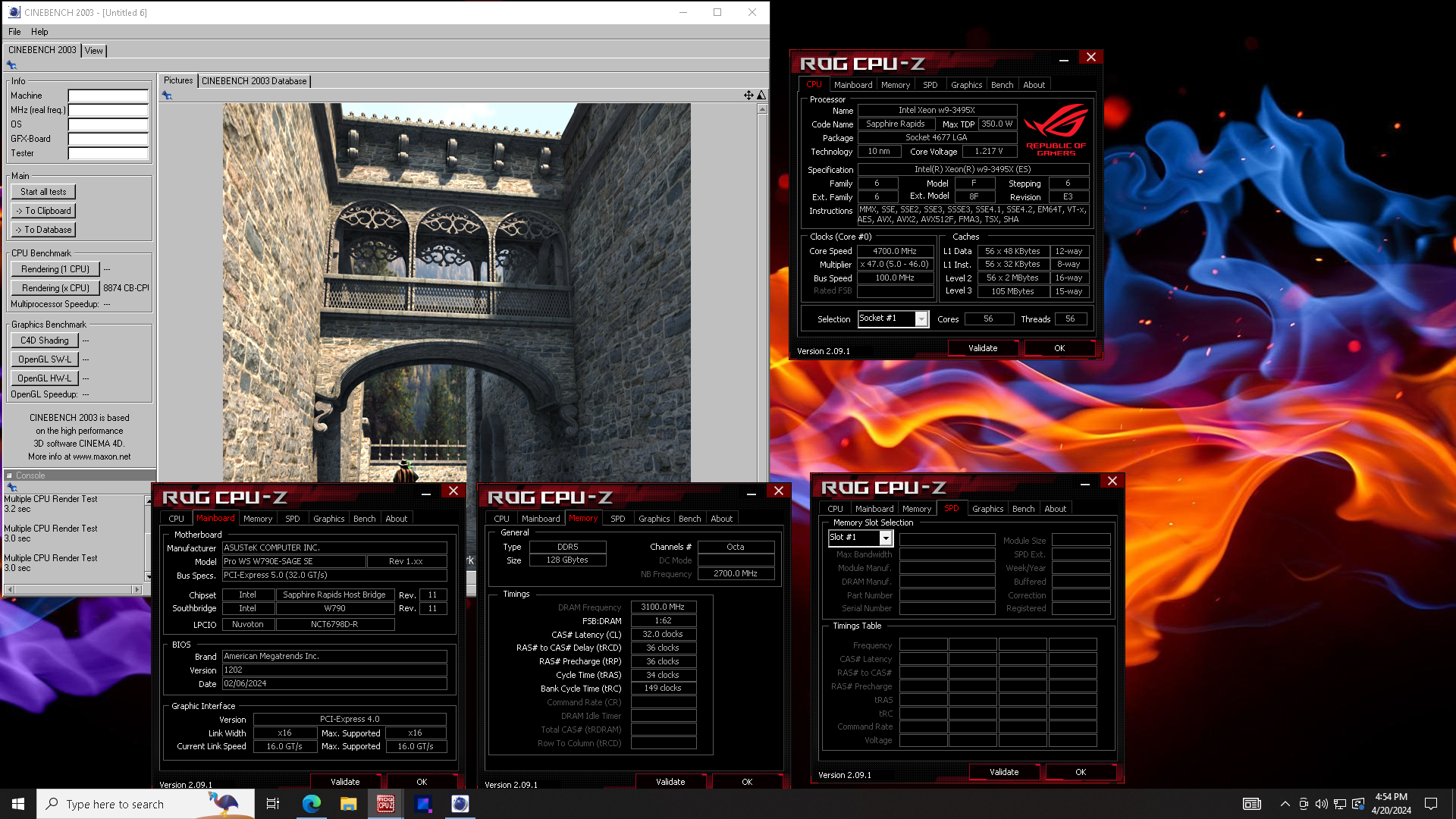The width and height of the screenshot is (1456, 819).
Task: Open the Socket #1 selection dropdown
Action: click(x=921, y=319)
